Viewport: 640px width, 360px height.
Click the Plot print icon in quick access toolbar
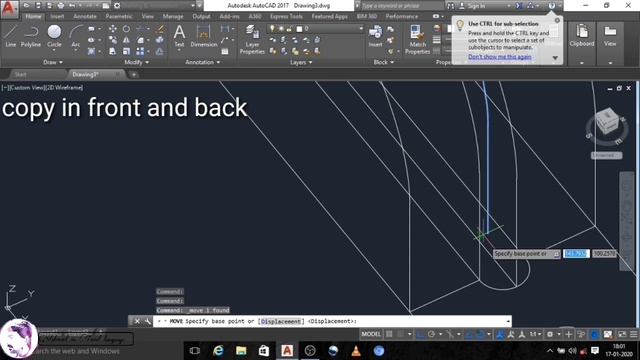61,6
